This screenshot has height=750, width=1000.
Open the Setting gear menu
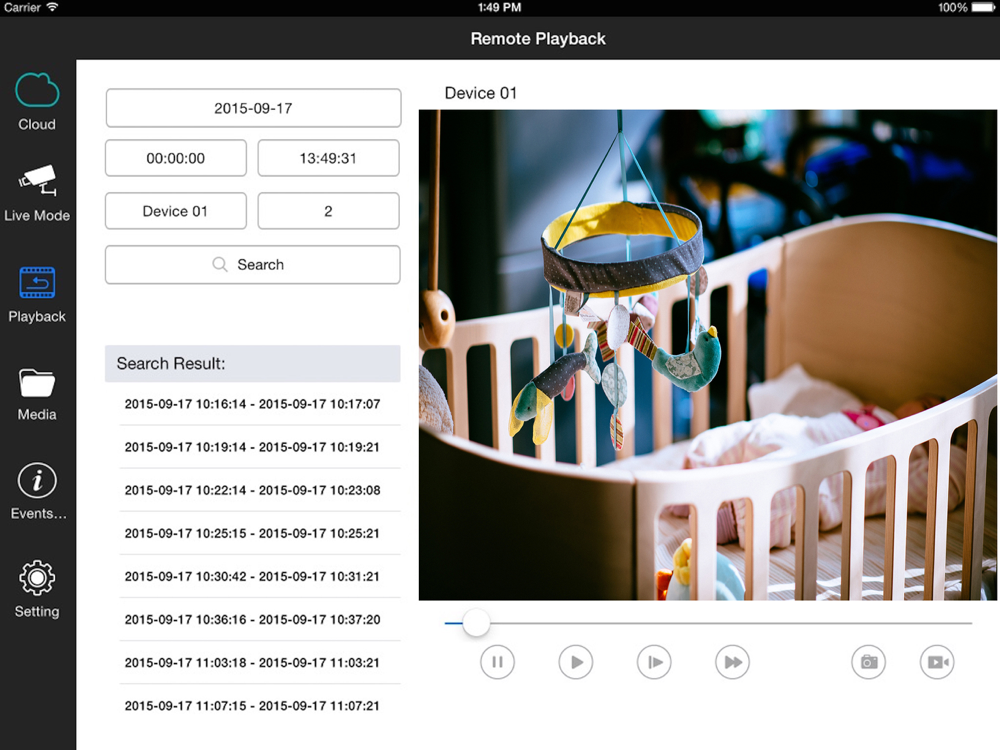37,589
